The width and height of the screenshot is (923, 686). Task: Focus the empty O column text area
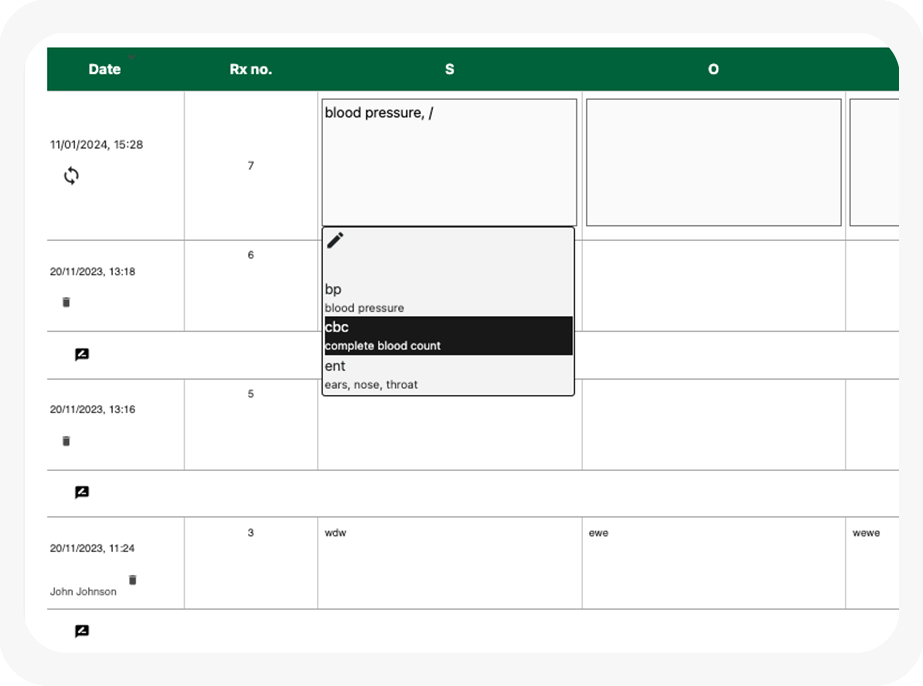(713, 162)
